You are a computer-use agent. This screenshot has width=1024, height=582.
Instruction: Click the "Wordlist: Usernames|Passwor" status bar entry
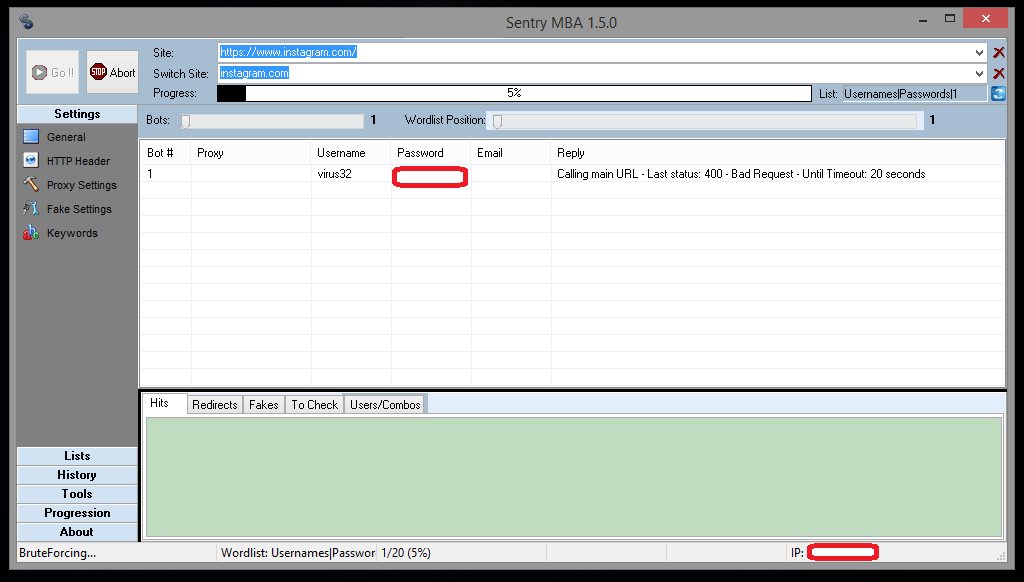298,553
